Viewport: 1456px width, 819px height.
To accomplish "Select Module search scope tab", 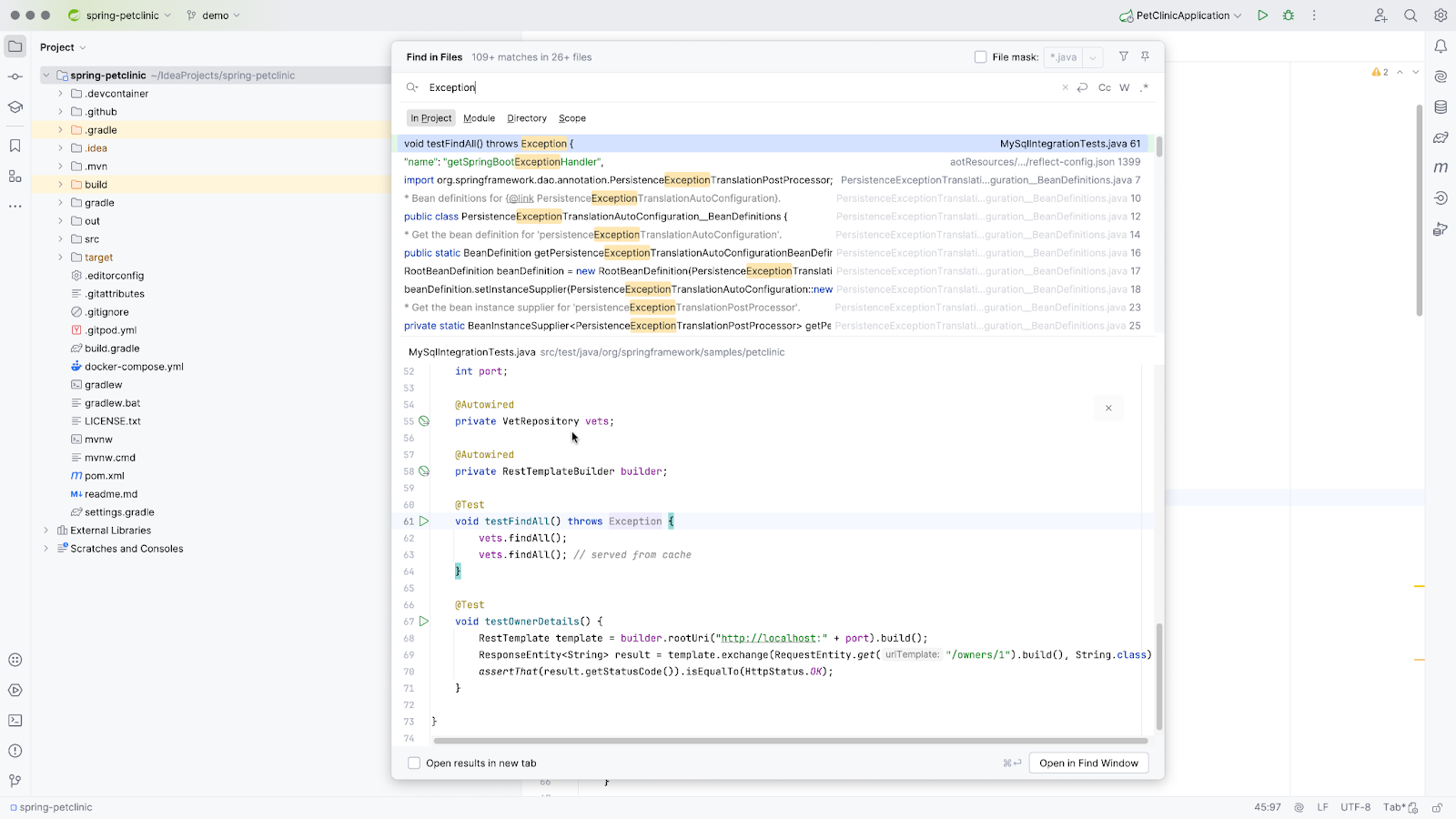I will [479, 118].
